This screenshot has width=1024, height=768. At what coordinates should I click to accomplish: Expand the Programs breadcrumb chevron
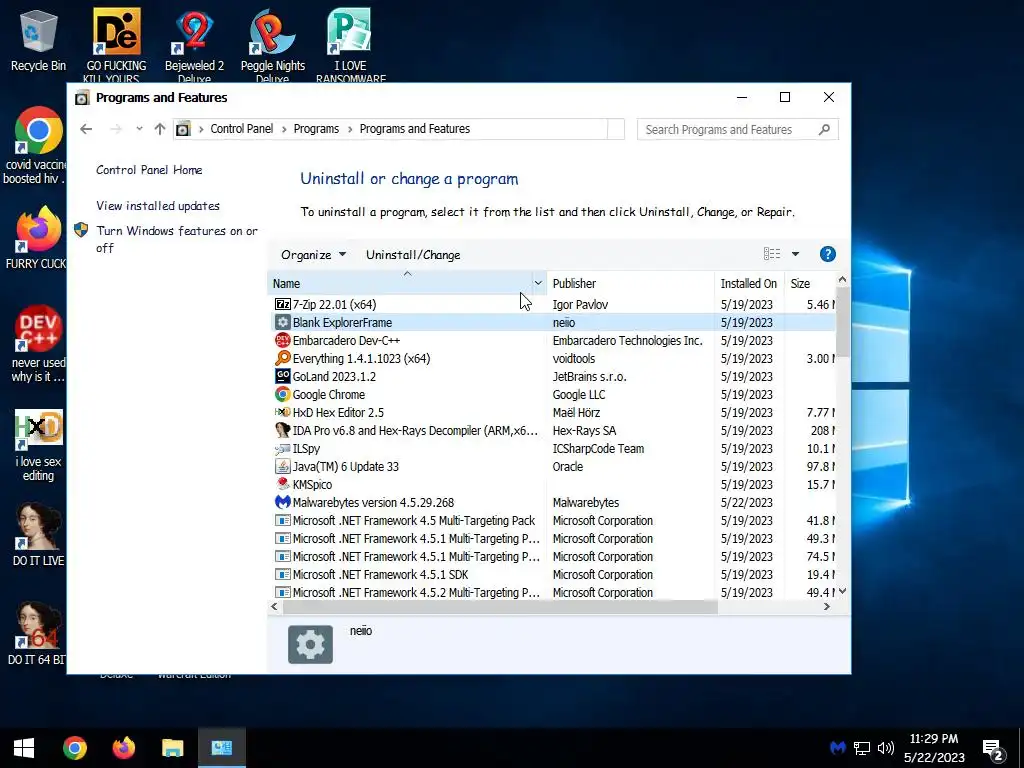pos(350,129)
